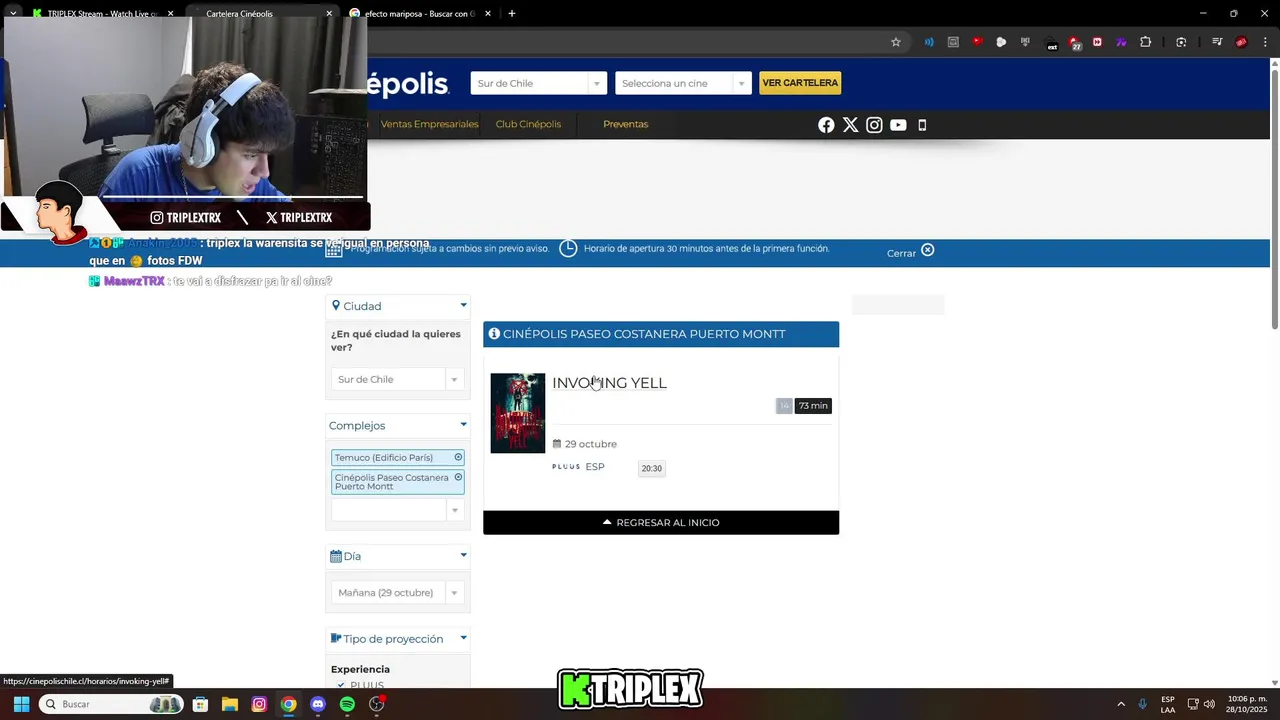Open the Sur de Chile sidebar city dropdown

[397, 379]
